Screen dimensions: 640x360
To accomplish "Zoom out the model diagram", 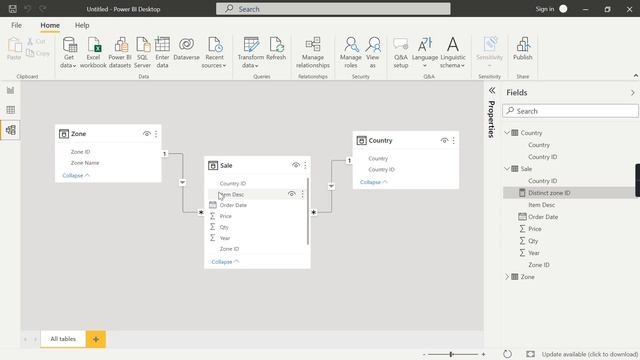I will point(424,354).
